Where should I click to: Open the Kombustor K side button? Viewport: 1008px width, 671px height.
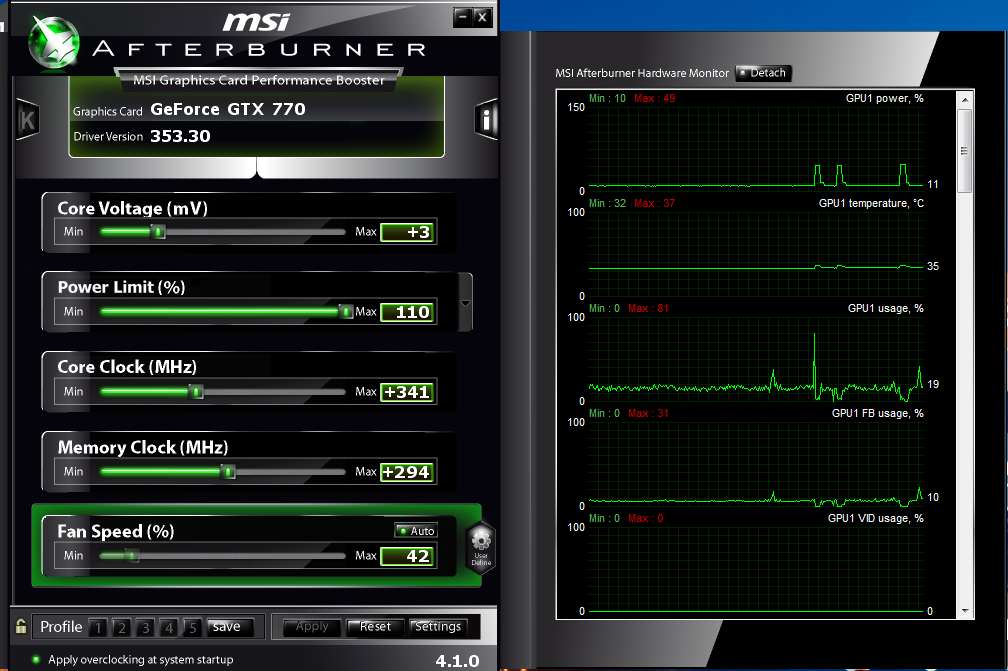[x=27, y=120]
